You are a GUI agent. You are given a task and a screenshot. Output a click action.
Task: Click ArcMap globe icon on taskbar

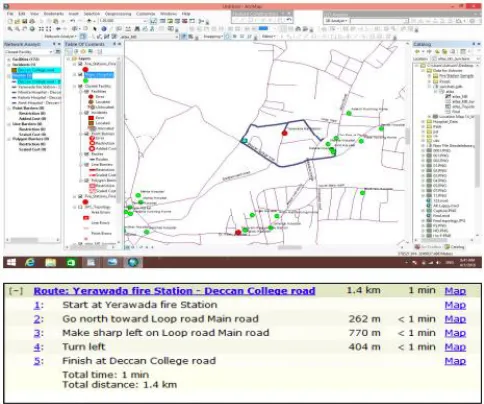(x=133, y=262)
